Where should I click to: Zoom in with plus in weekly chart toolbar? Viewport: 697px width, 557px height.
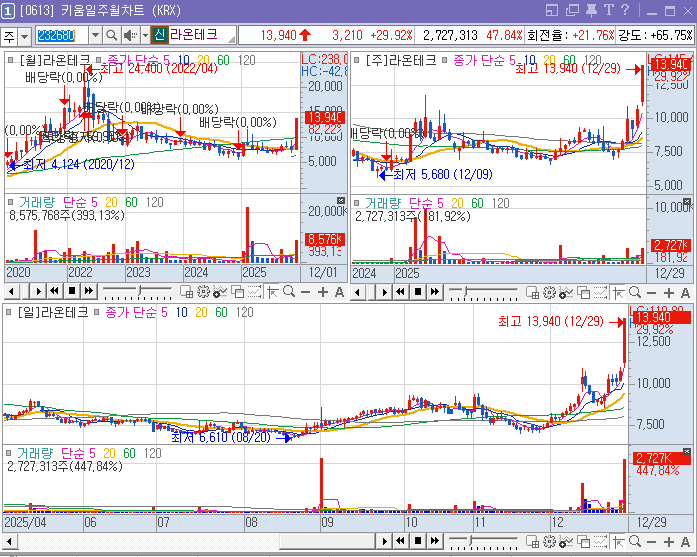coord(669,293)
